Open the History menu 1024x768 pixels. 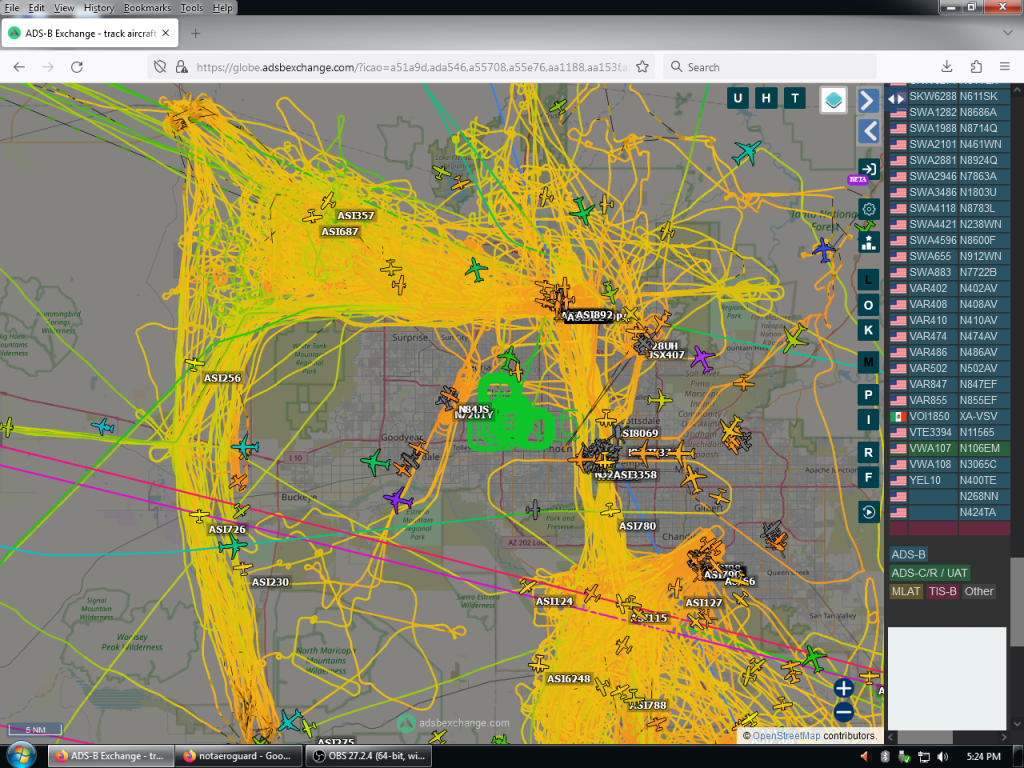pos(99,8)
